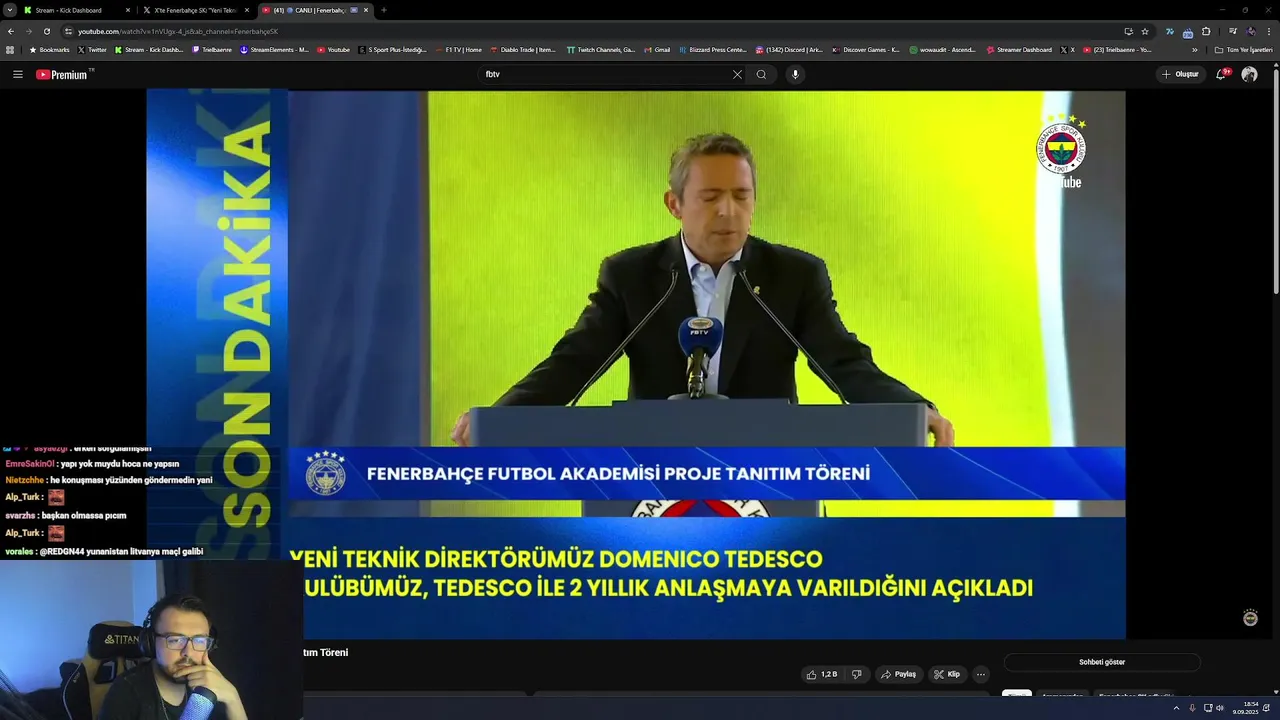View site information icon in address bar
The image size is (1280, 720).
(68, 31)
